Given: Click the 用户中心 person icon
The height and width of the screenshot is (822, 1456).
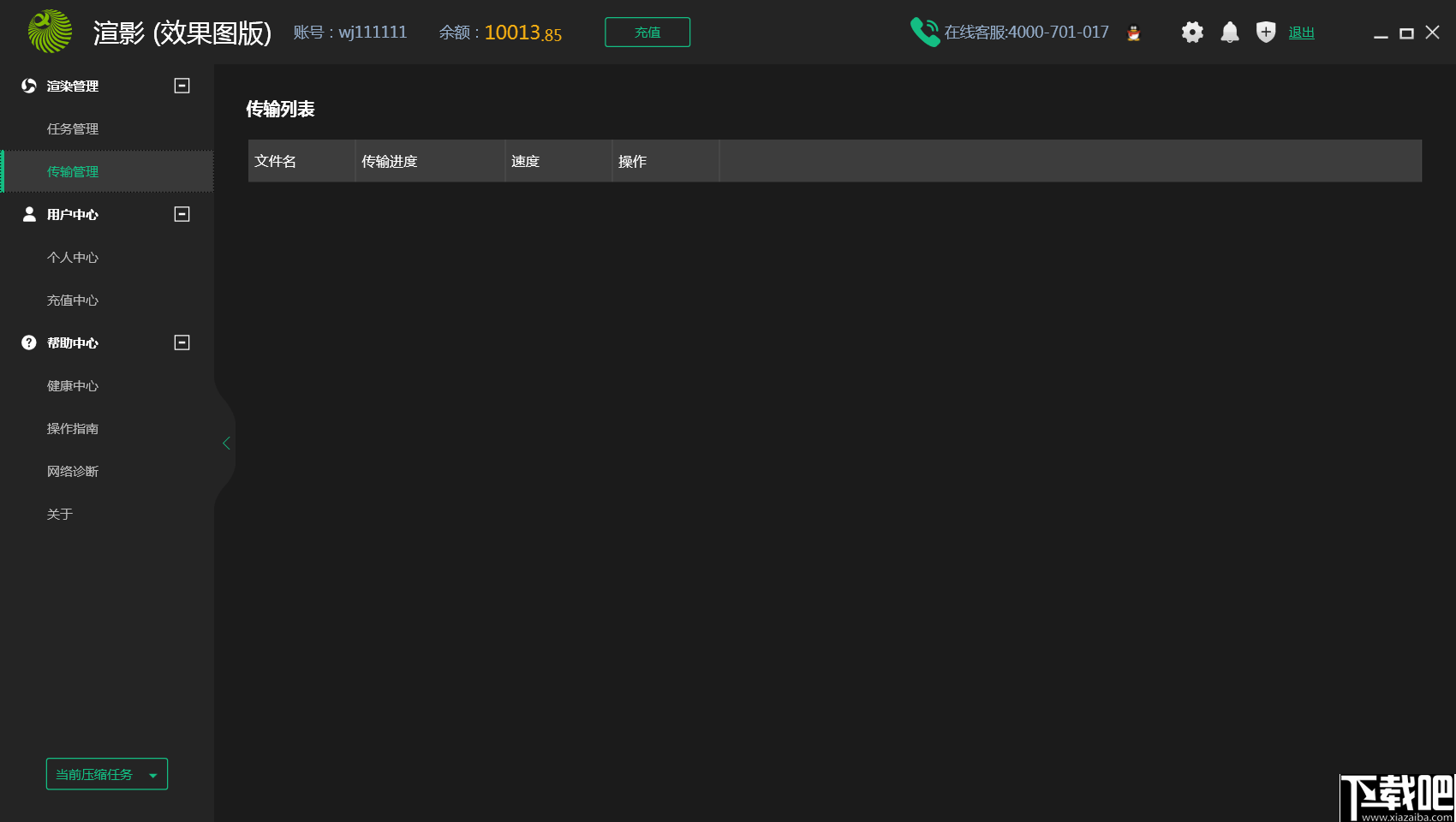Looking at the screenshot, I should (x=29, y=214).
